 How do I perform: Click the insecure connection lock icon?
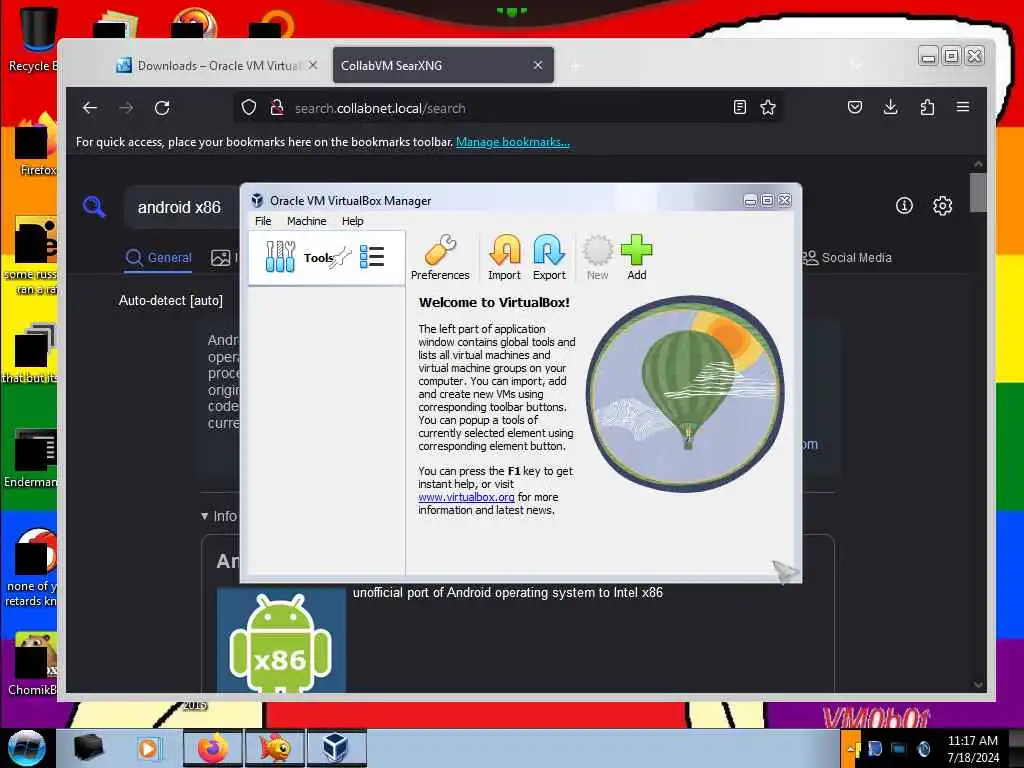277,107
